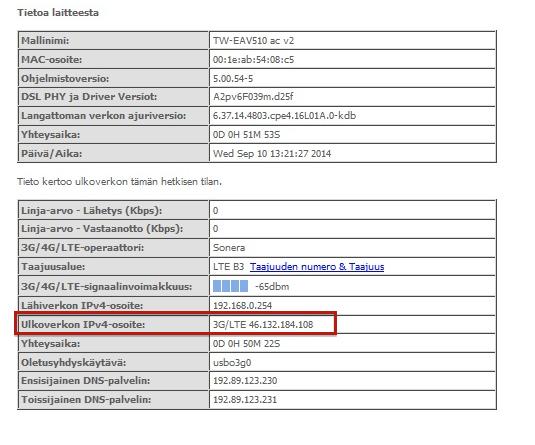The height and width of the screenshot is (445, 535).
Task: Select the date Wed Sep 10 13:21:27 2014
Action: click(x=272, y=154)
